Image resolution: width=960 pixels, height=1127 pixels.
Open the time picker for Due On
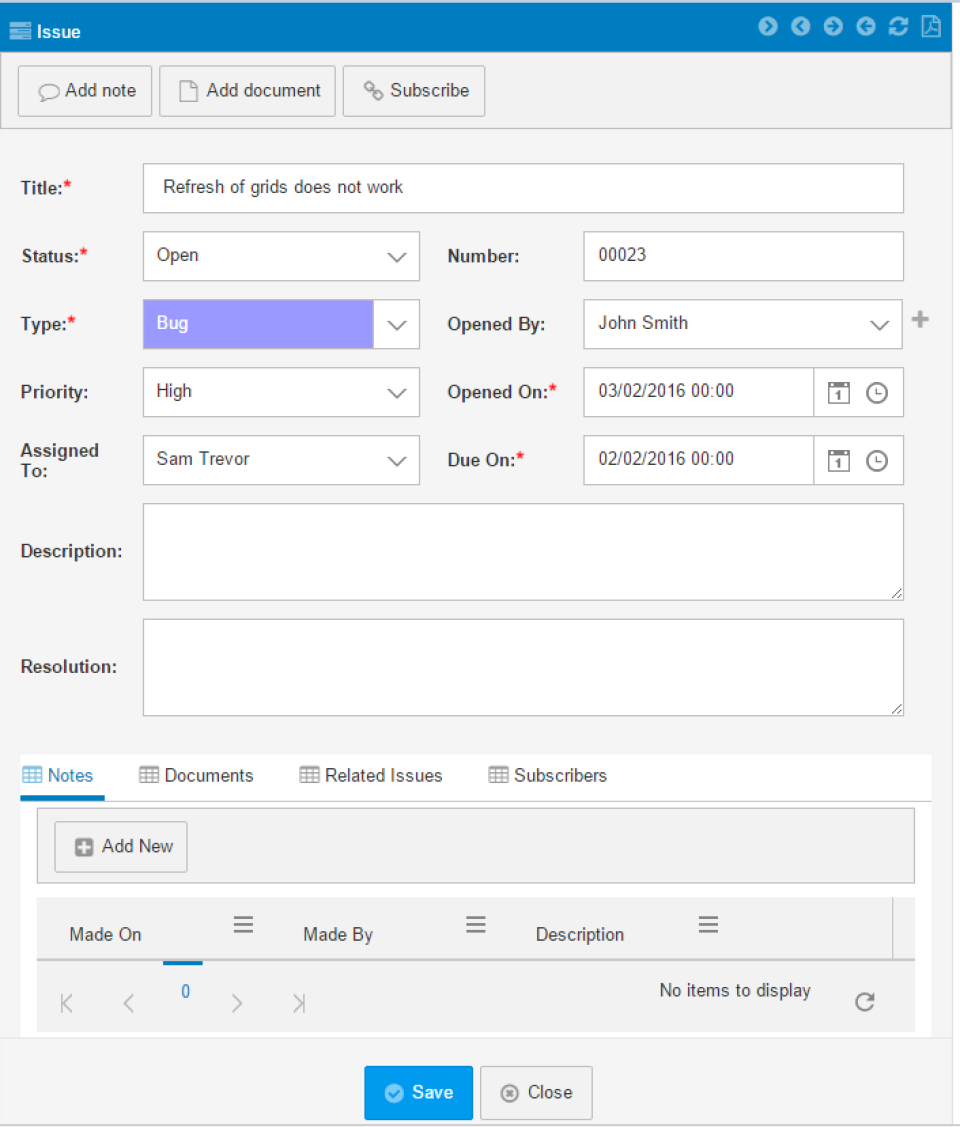(x=876, y=460)
